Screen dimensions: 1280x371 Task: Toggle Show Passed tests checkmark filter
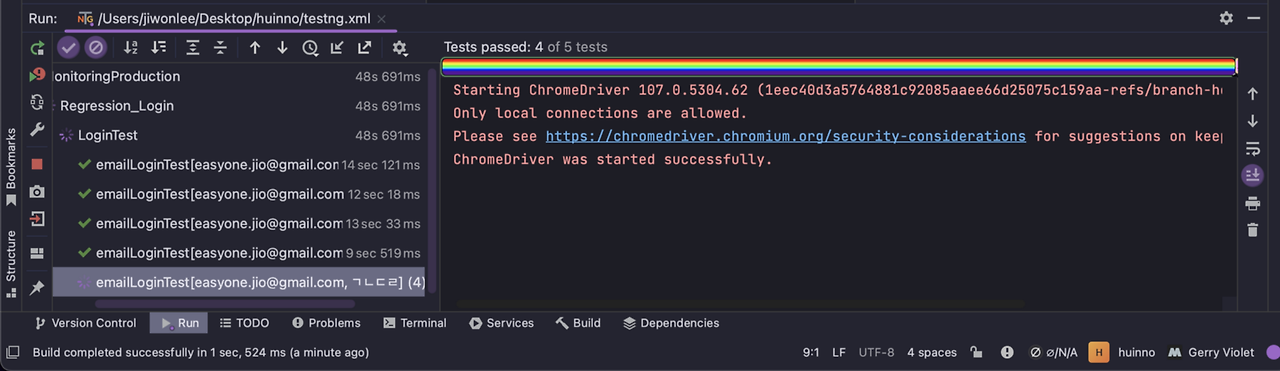click(x=68, y=47)
